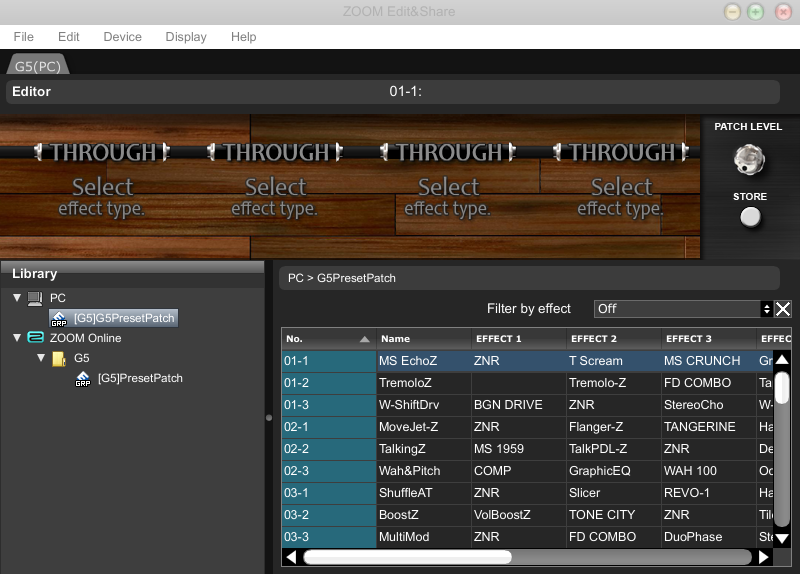Click the ZOOM Online icon
Viewport: 800px width, 574px height.
[x=35, y=337]
